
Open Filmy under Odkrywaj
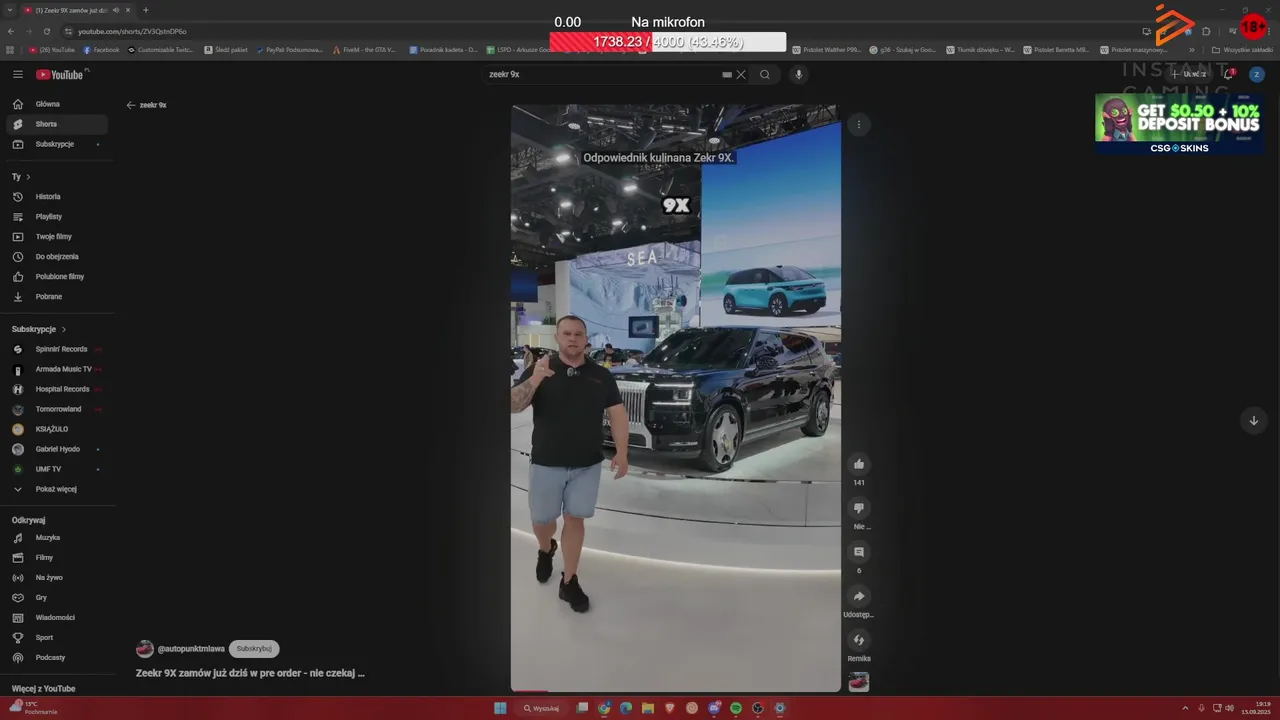coord(57,558)
